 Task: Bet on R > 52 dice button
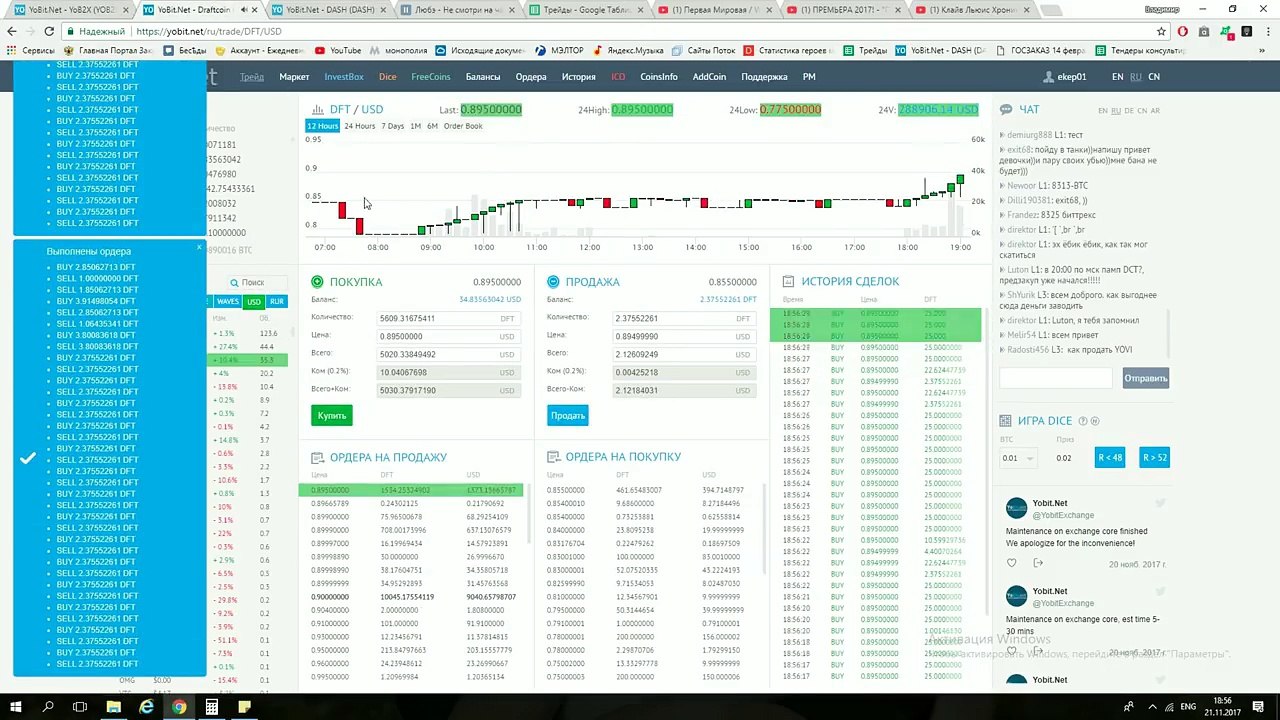(x=1155, y=458)
